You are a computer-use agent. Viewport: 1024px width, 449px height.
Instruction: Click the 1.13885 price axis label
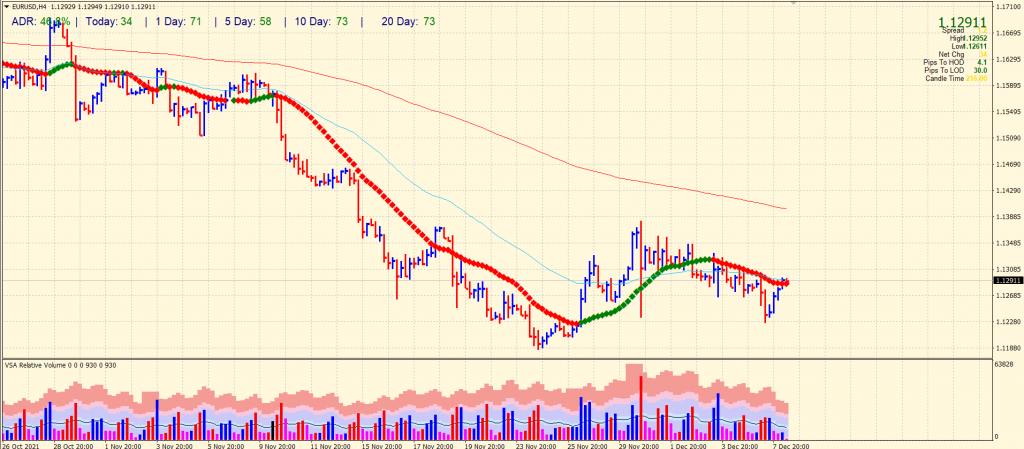coord(1007,217)
